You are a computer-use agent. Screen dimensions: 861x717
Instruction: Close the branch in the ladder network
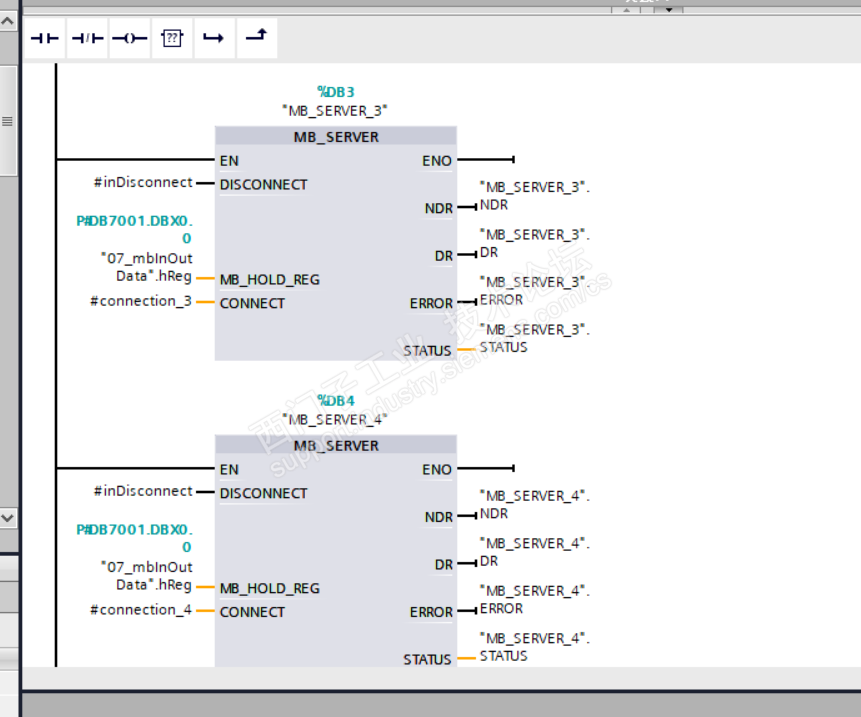(256, 38)
